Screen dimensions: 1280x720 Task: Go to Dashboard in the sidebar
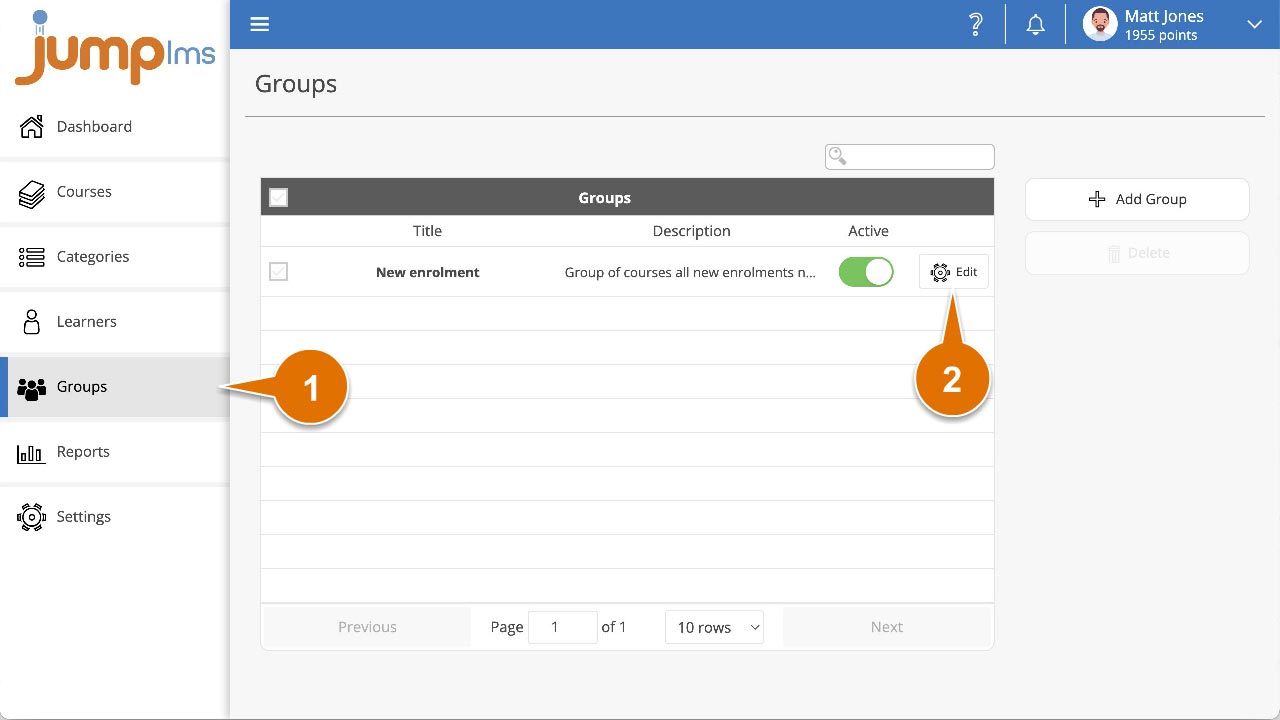click(115, 127)
